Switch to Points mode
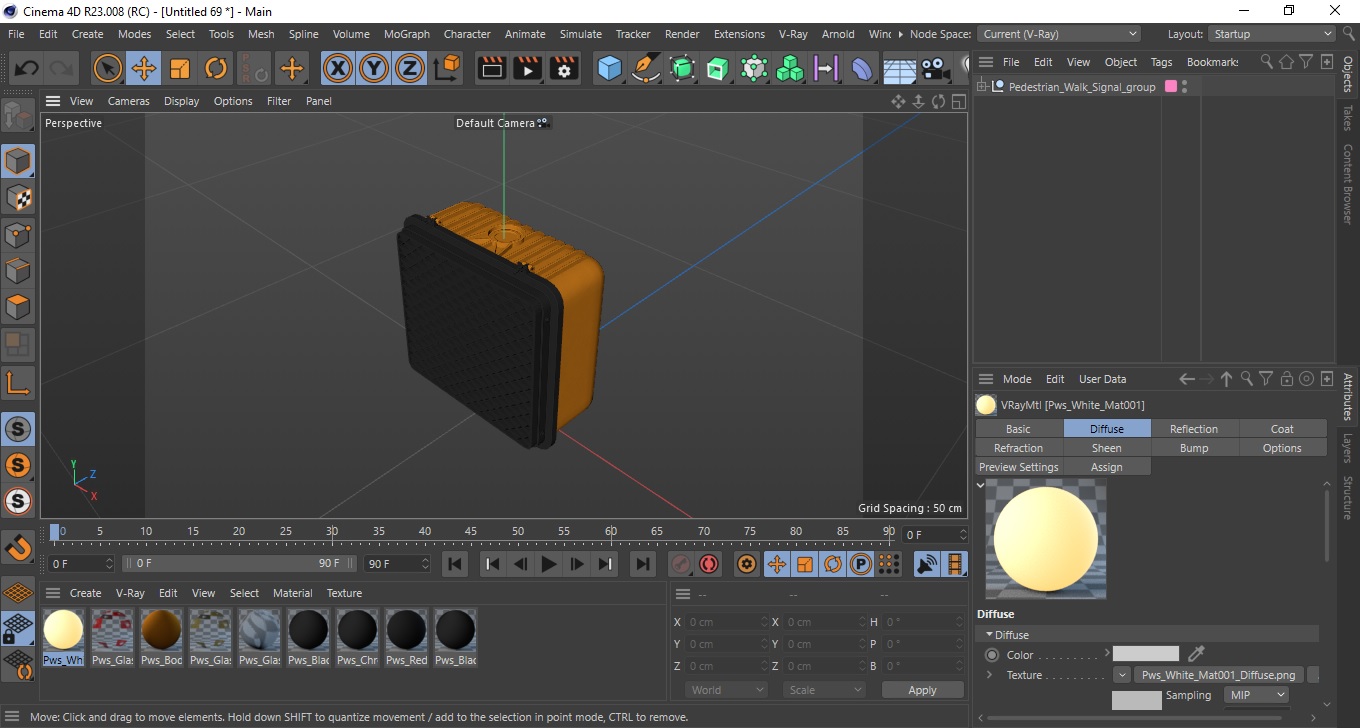1360x728 pixels. [18, 235]
